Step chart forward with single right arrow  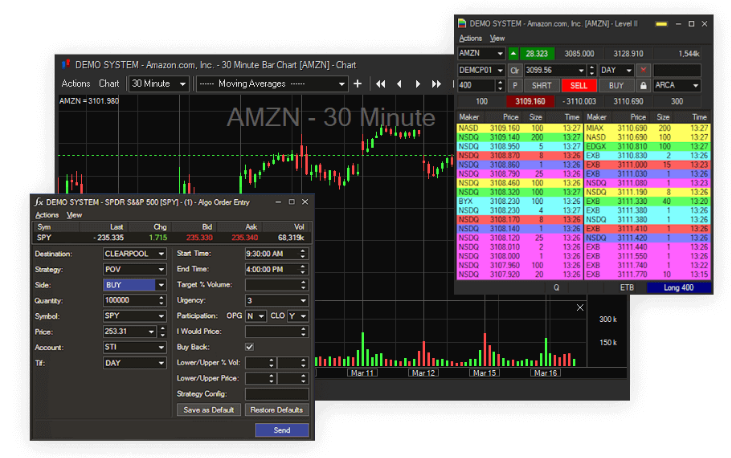pos(420,84)
